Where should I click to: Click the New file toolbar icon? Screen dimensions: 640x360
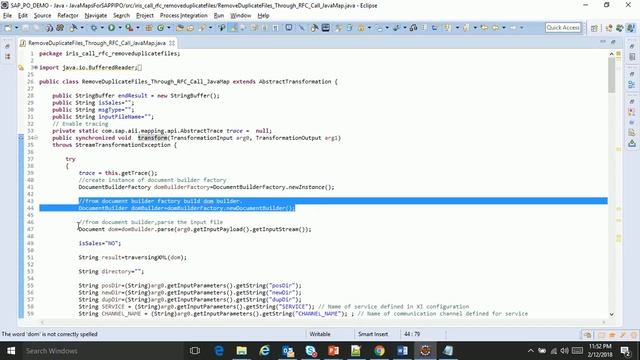tap(8, 28)
